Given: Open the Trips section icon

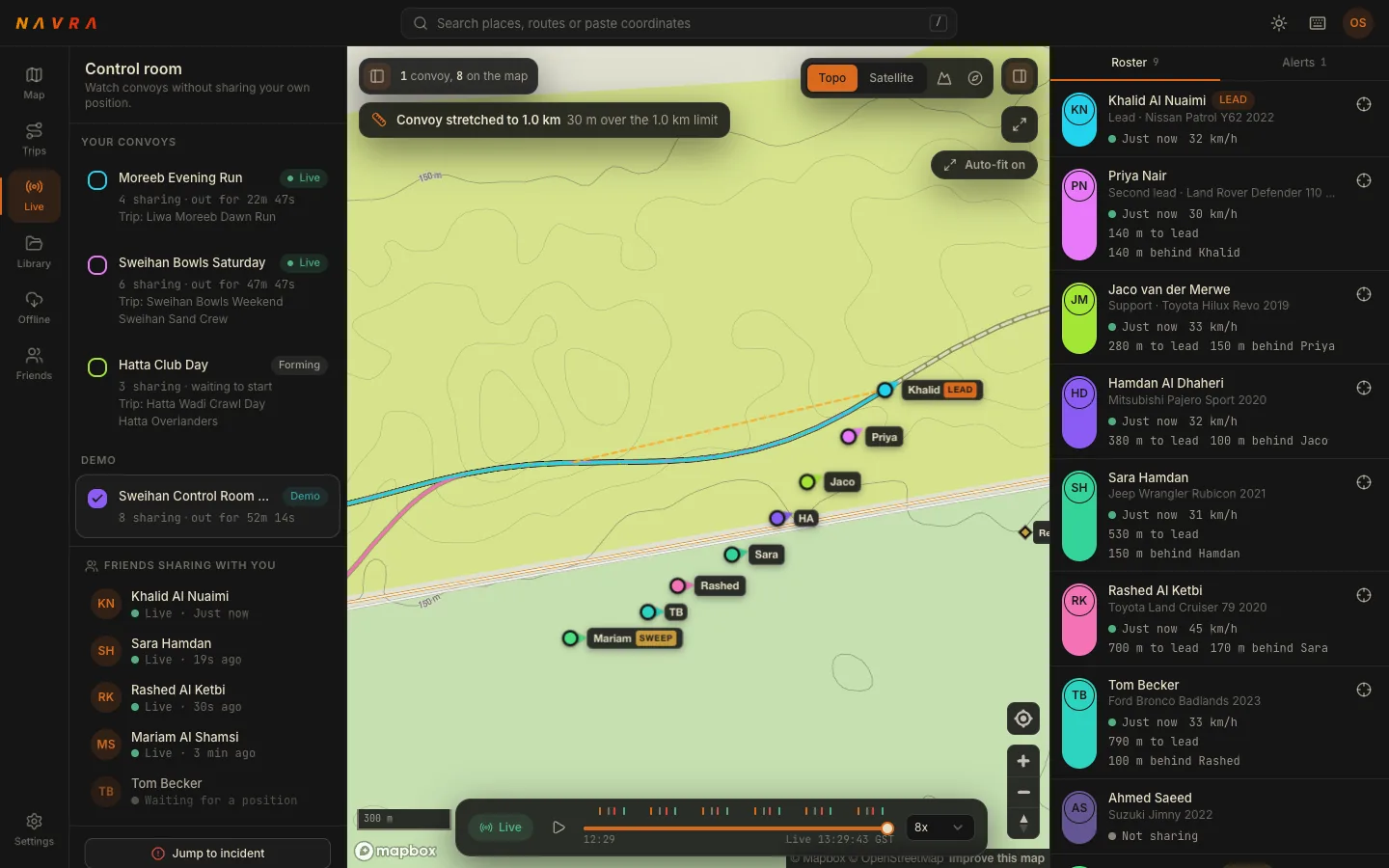Looking at the screenshot, I should 34,130.
